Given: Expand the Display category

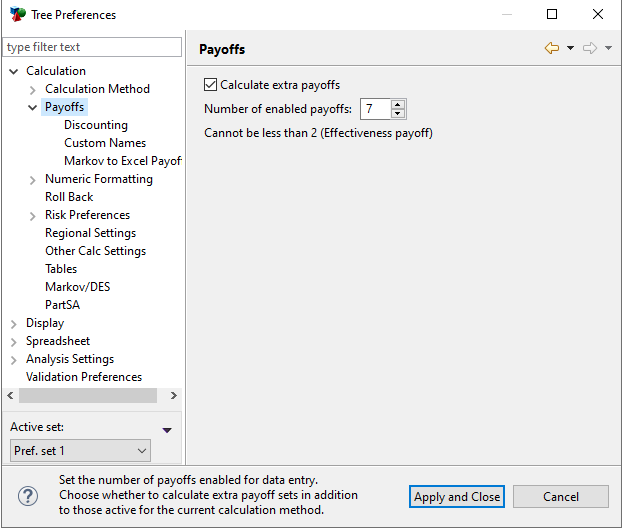Looking at the screenshot, I should coord(14,323).
